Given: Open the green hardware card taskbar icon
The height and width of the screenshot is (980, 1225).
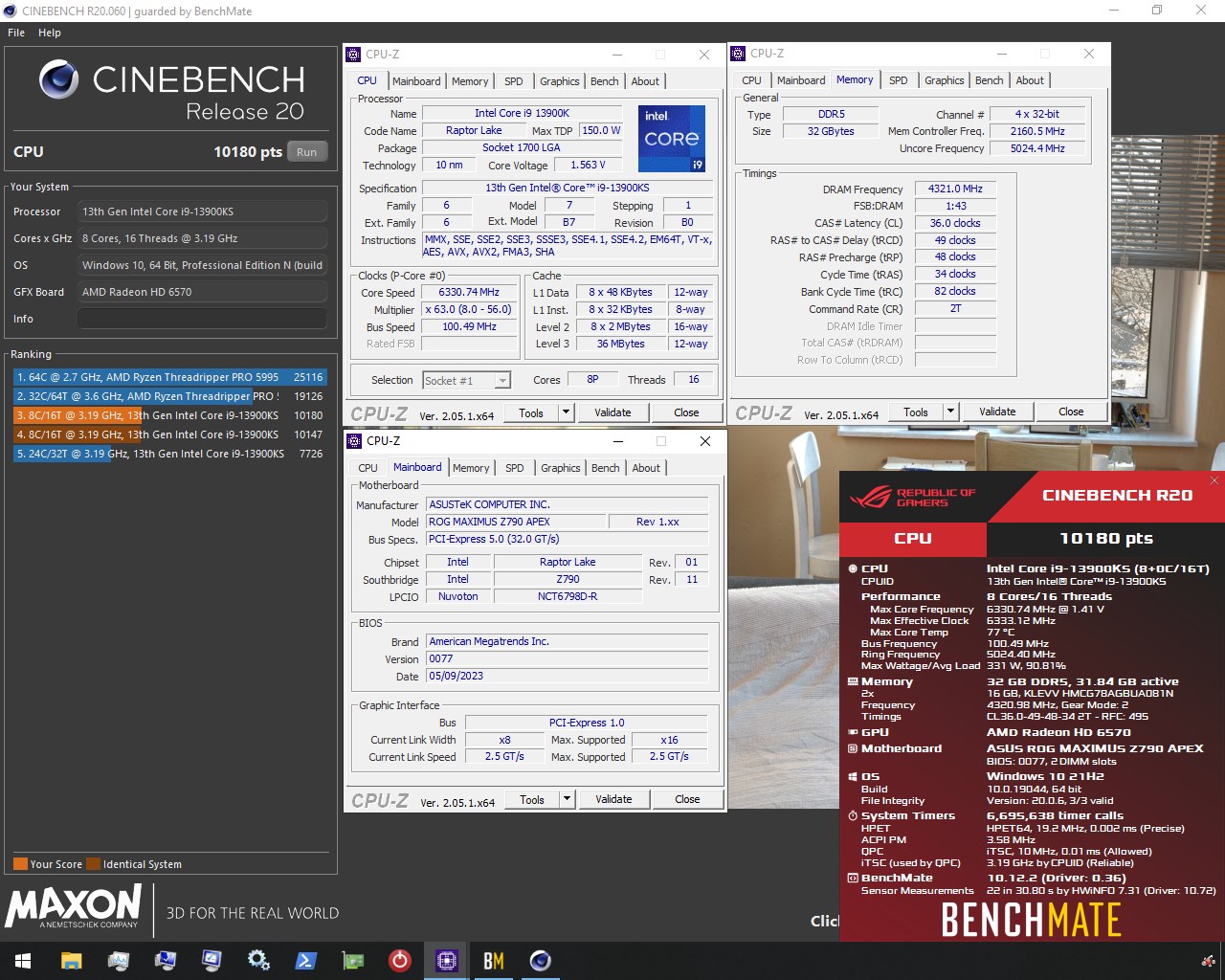Looking at the screenshot, I should click(x=353, y=961).
